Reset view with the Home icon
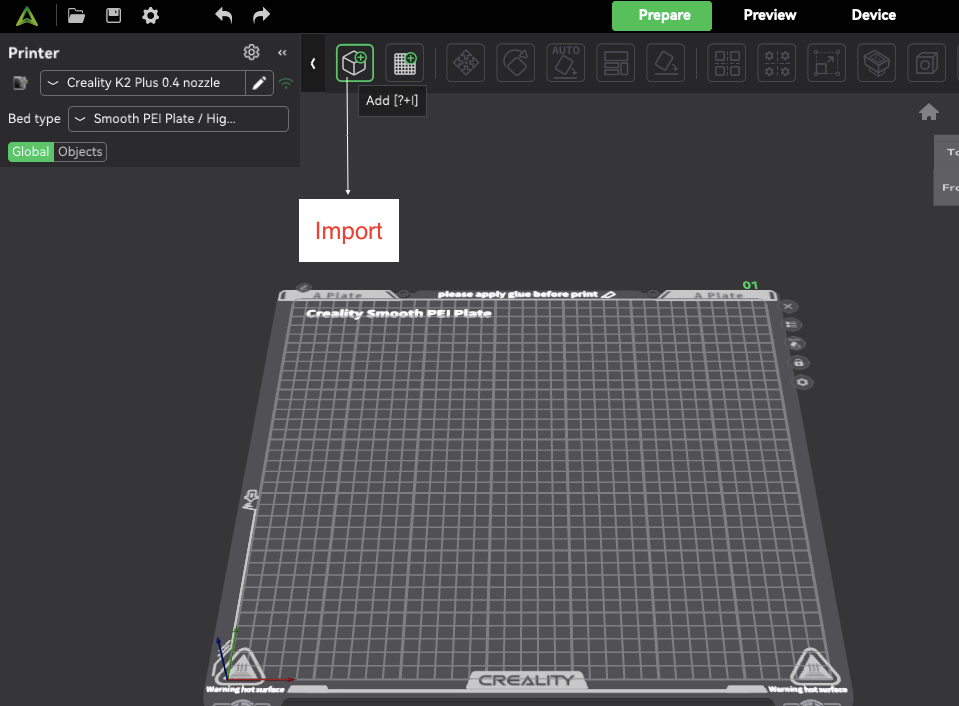959x706 pixels. (928, 112)
